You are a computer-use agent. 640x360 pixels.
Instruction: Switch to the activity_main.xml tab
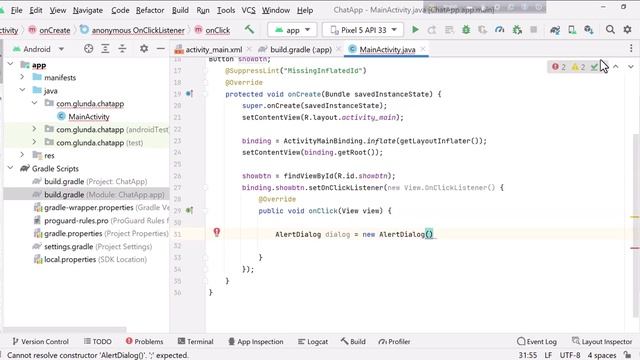click(213, 49)
